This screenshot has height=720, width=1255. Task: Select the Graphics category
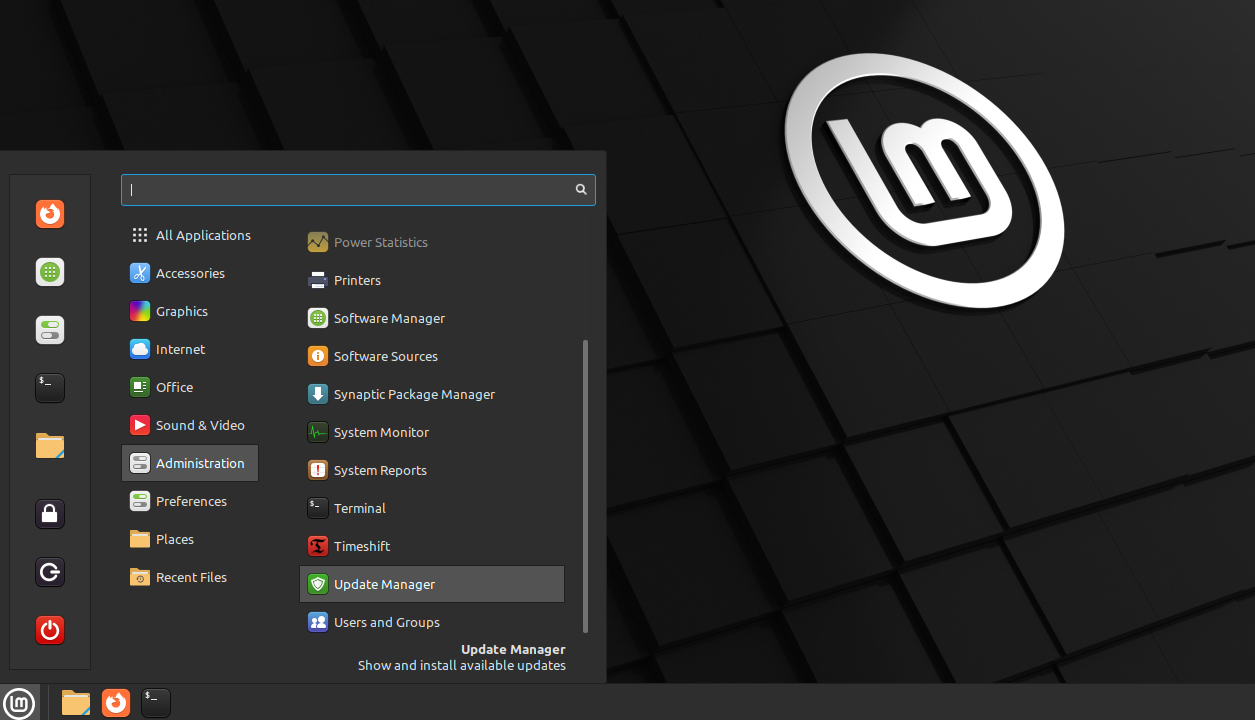click(x=190, y=311)
